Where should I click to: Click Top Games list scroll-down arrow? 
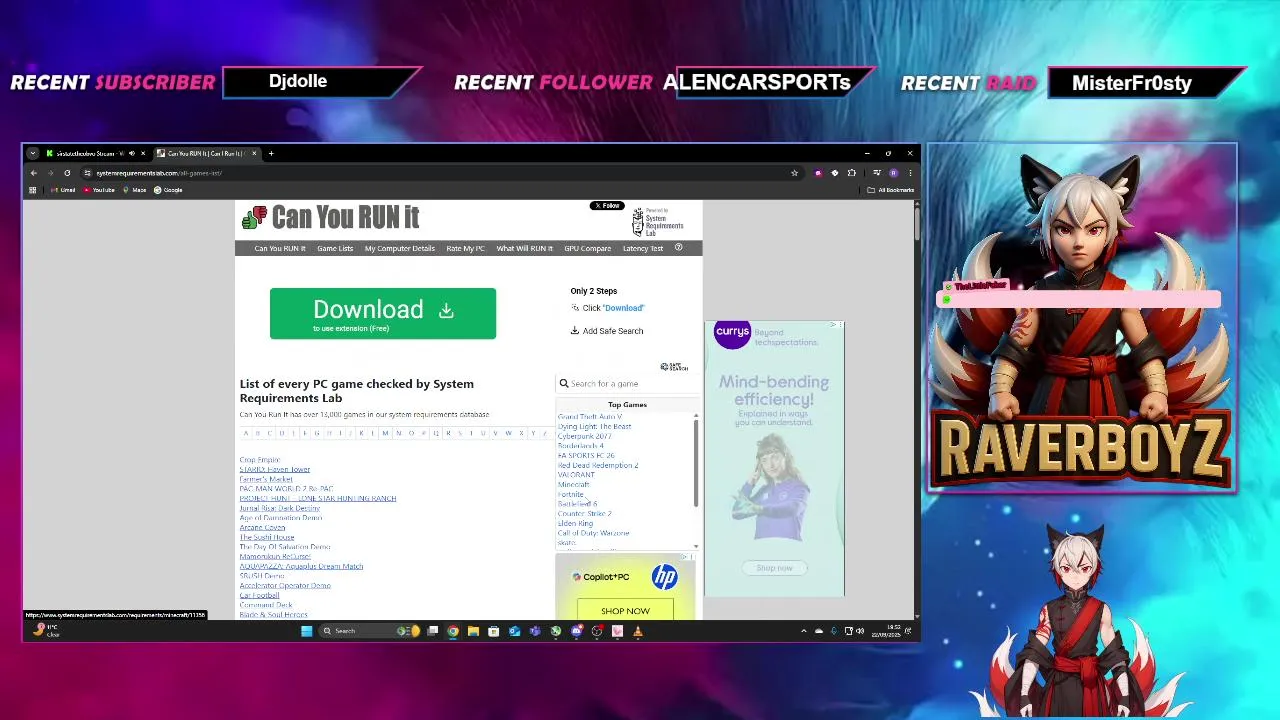coord(695,549)
